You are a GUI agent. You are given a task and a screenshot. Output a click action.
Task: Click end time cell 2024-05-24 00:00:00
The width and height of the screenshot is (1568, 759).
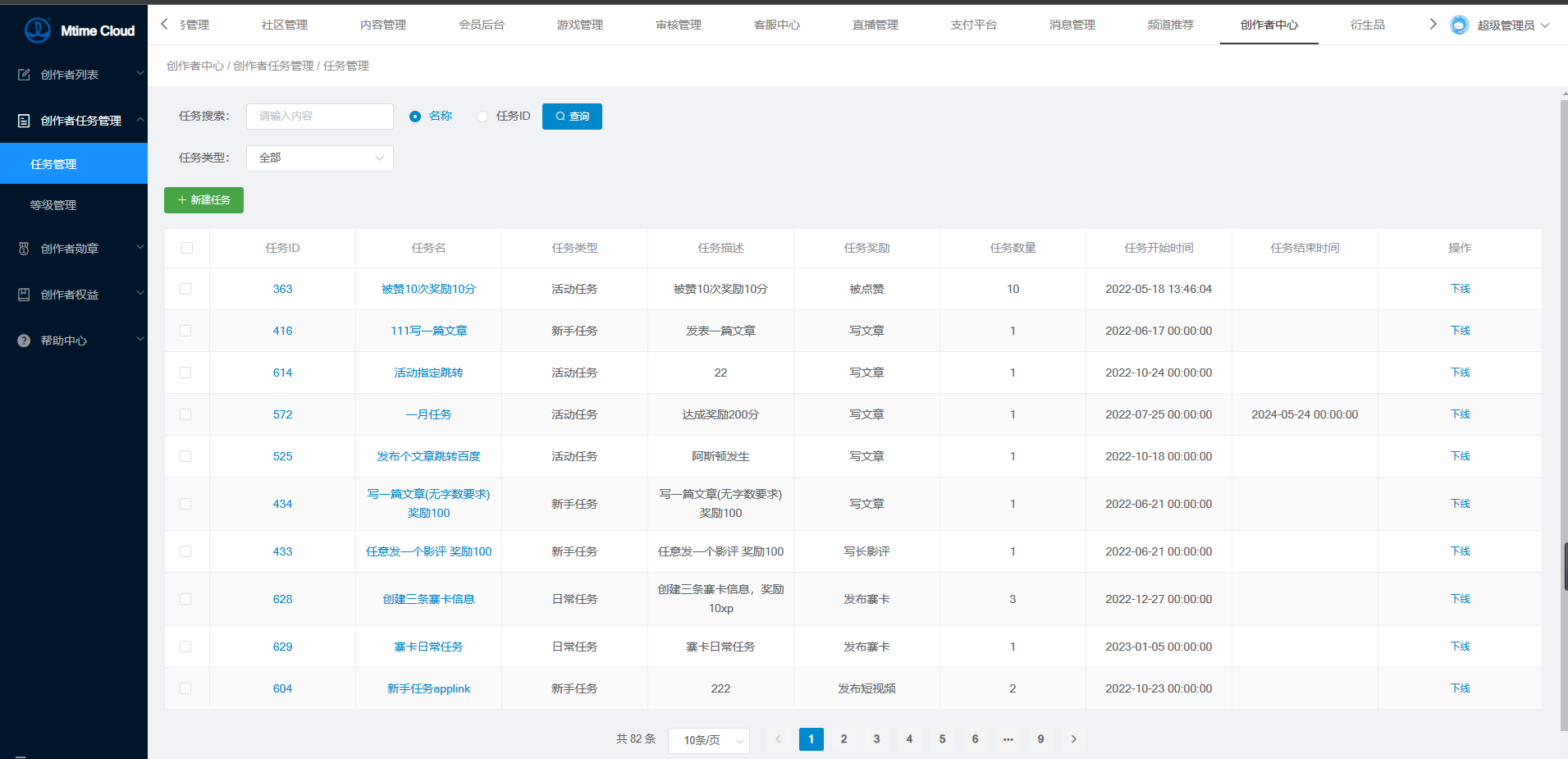coord(1305,414)
